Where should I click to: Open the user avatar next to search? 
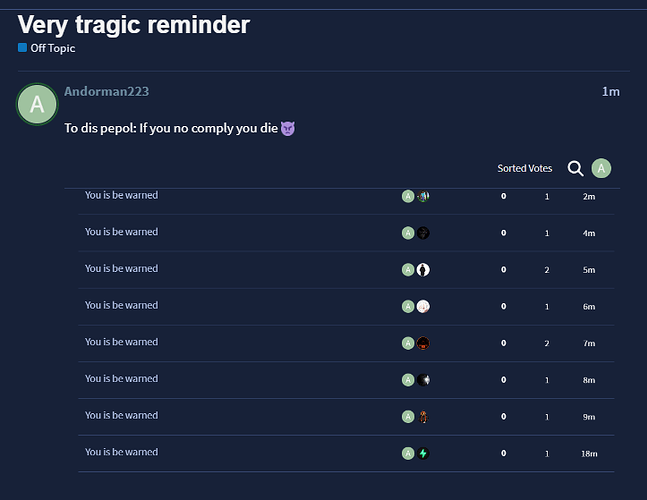(x=601, y=168)
